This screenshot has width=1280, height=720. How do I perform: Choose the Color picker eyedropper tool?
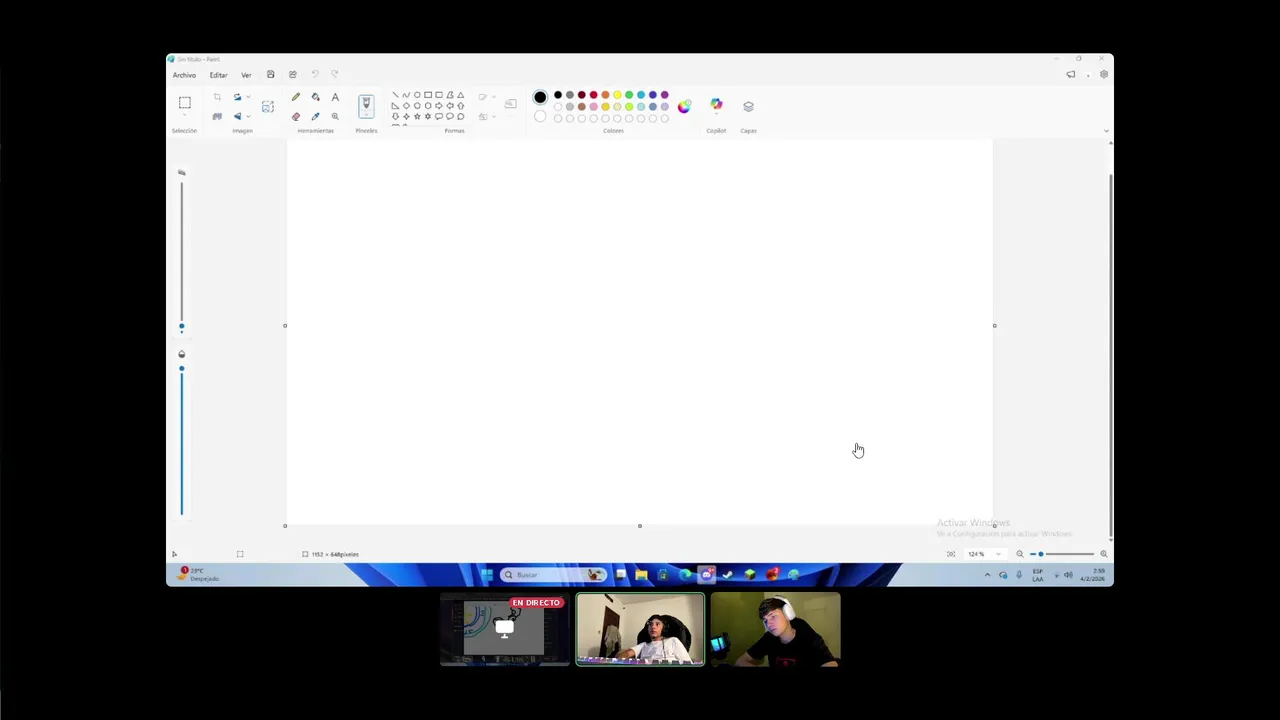point(315,116)
